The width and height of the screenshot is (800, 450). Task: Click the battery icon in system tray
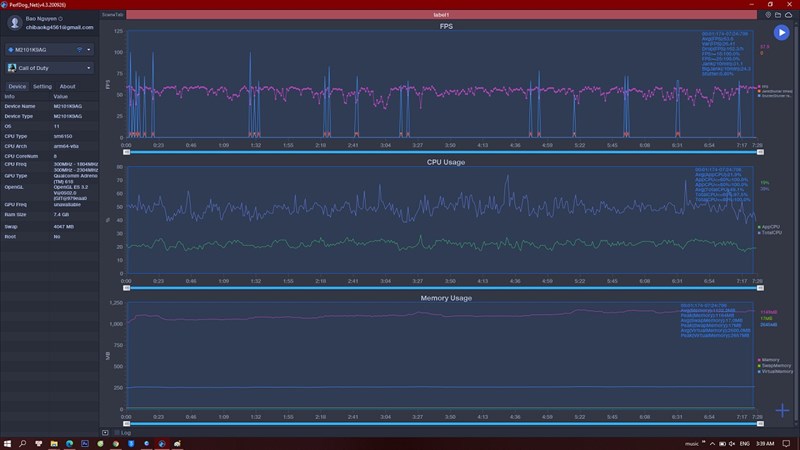point(722,443)
